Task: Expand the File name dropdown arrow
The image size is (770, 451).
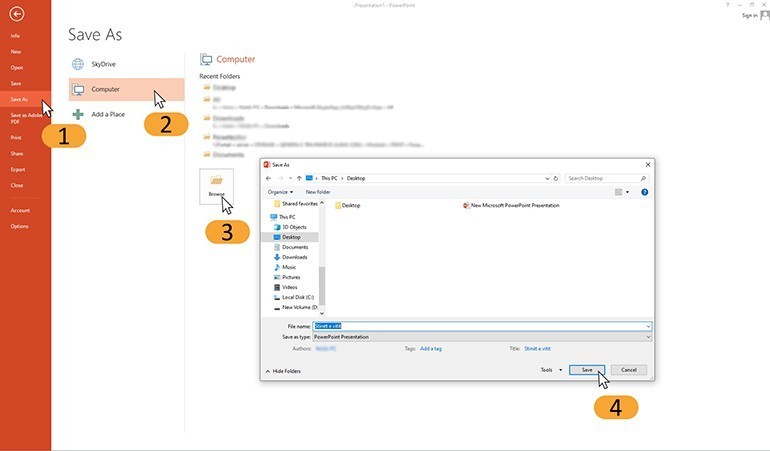Action: [648, 326]
